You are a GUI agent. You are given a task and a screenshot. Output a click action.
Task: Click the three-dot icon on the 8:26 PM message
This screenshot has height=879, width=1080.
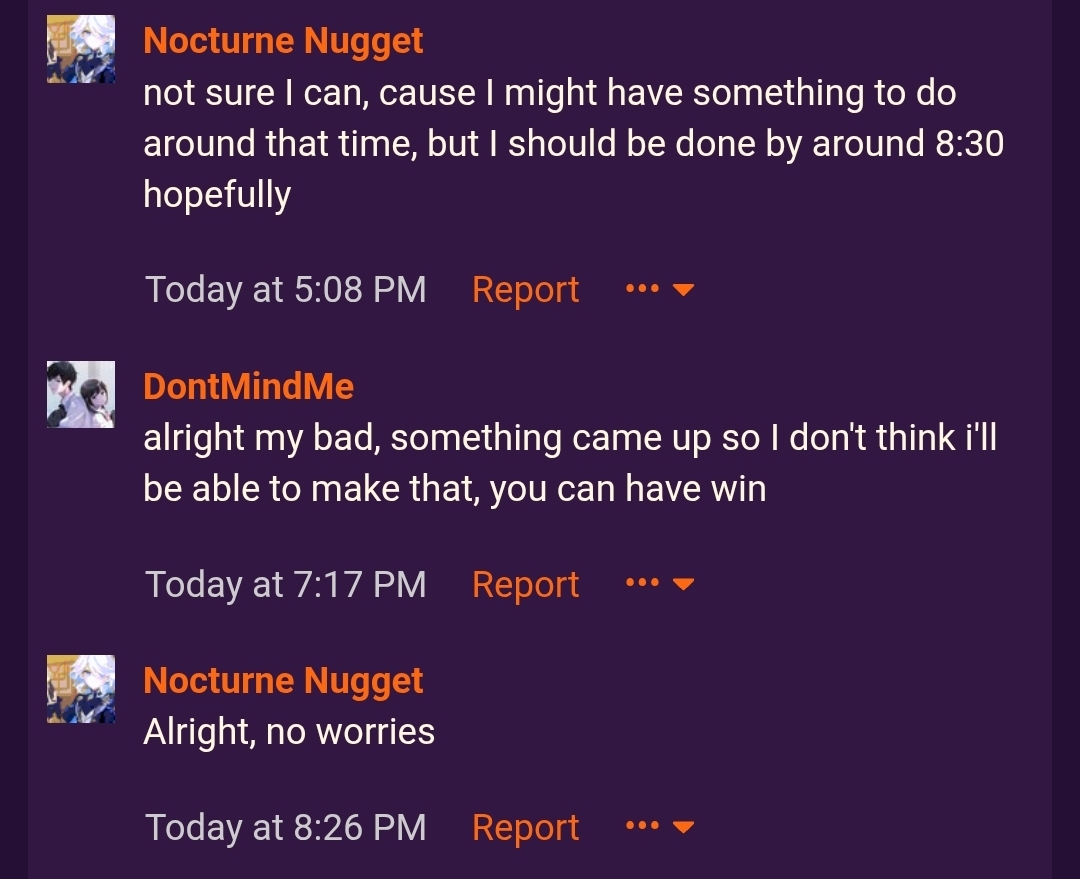[641, 827]
